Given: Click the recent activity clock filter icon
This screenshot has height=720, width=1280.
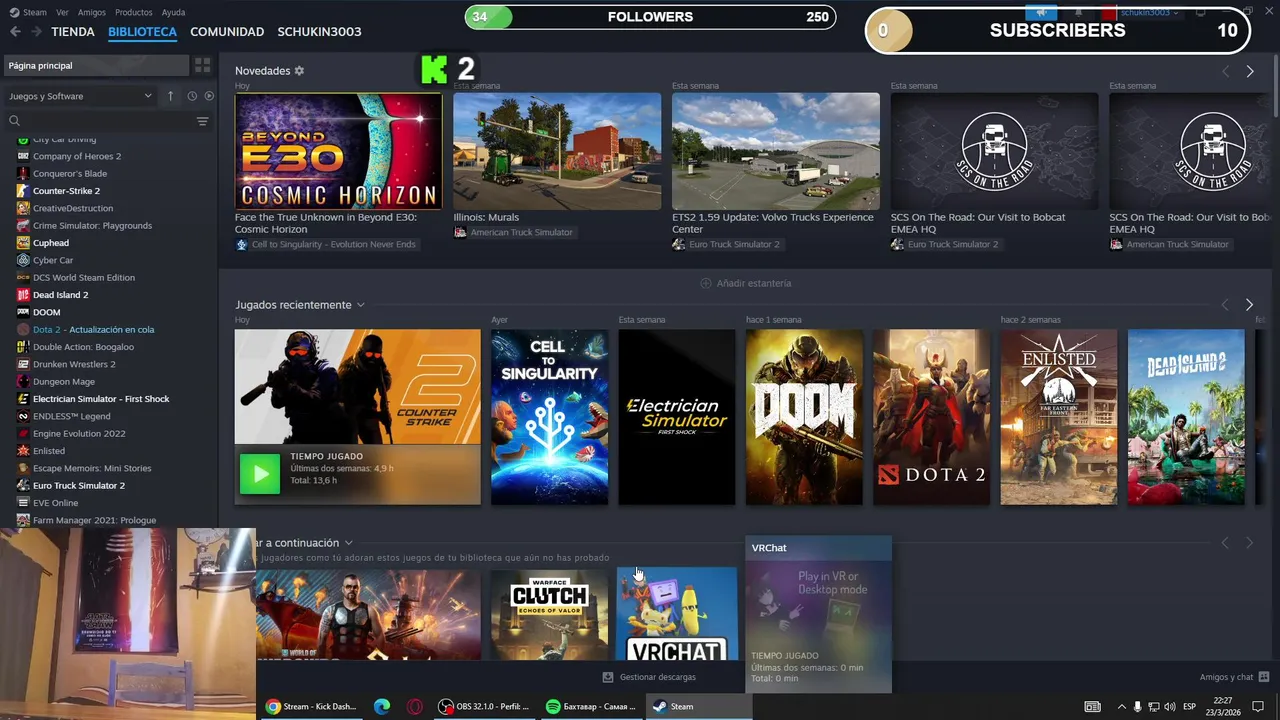Looking at the screenshot, I should 192,96.
